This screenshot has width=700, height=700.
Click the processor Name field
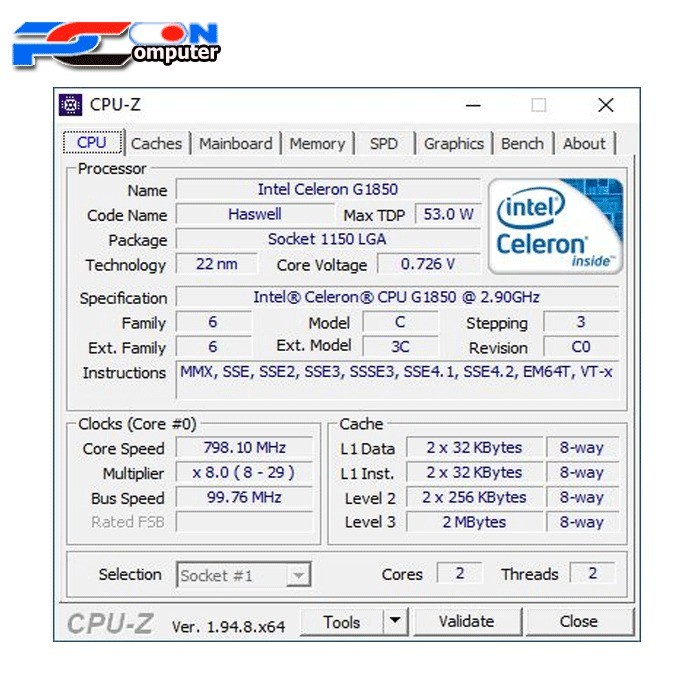coord(328,189)
